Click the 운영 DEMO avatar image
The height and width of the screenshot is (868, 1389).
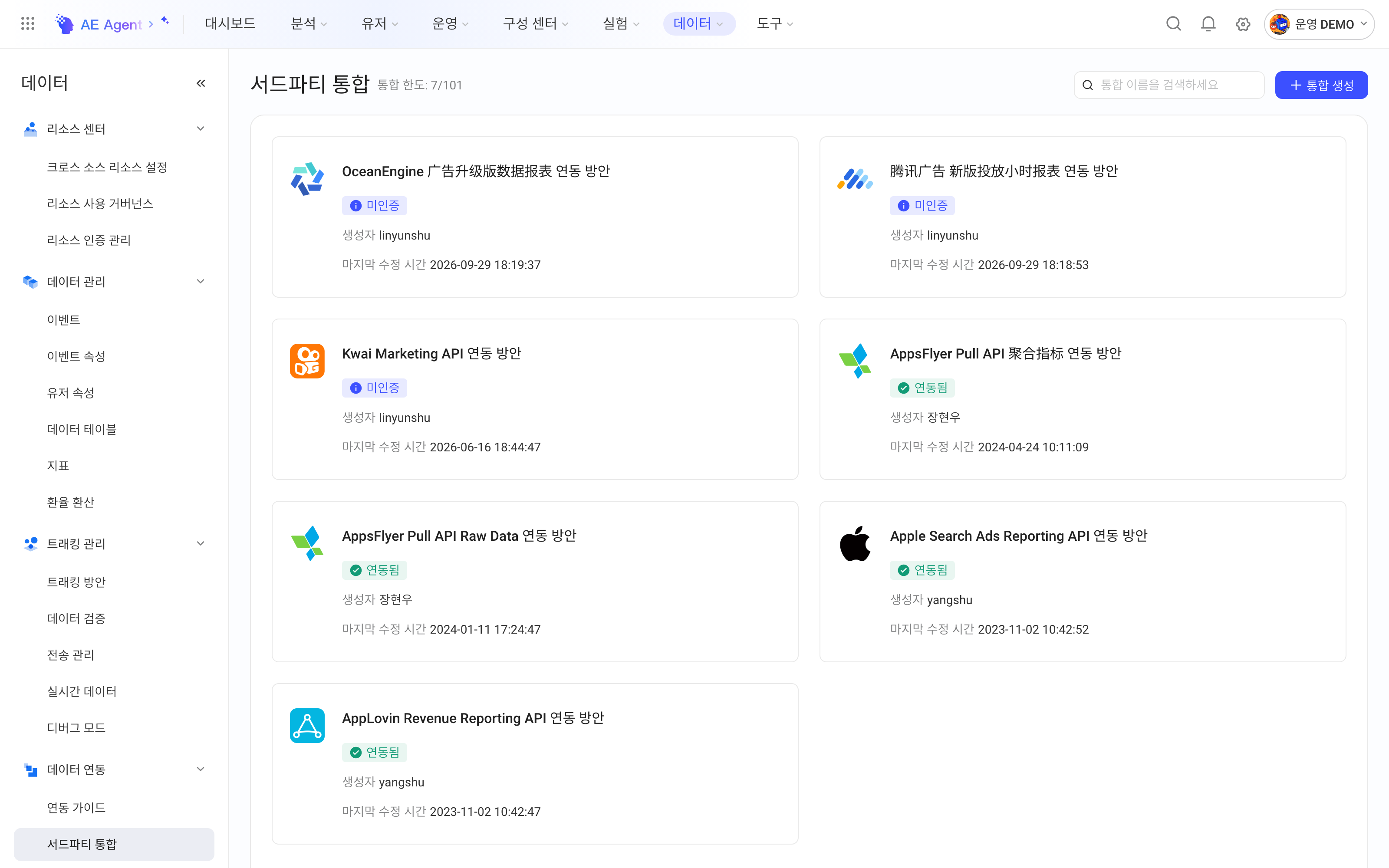click(x=1279, y=24)
